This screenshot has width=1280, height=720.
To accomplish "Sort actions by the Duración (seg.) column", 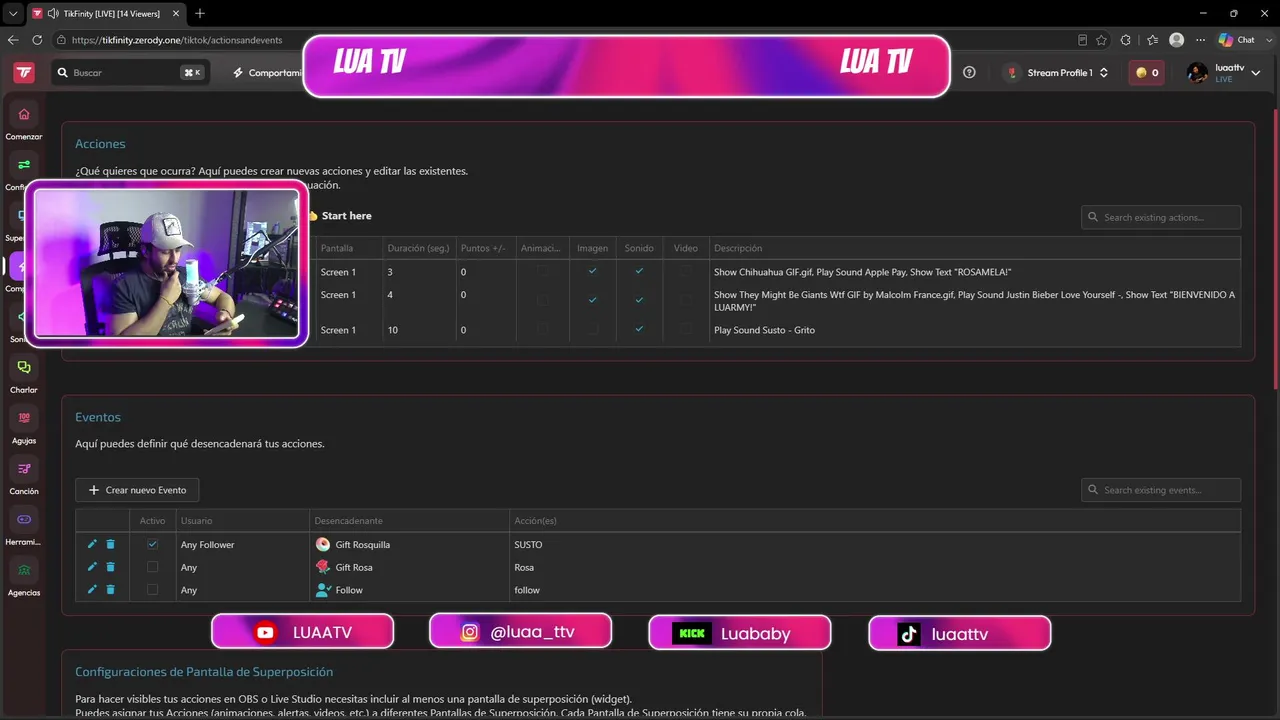I will pos(419,248).
